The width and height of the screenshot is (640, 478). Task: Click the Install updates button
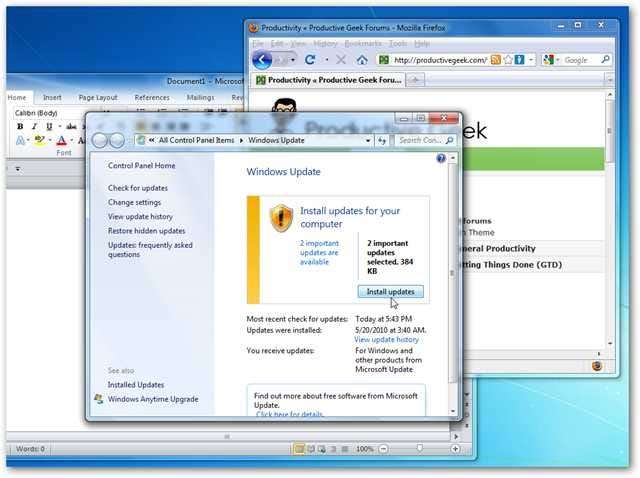click(391, 291)
